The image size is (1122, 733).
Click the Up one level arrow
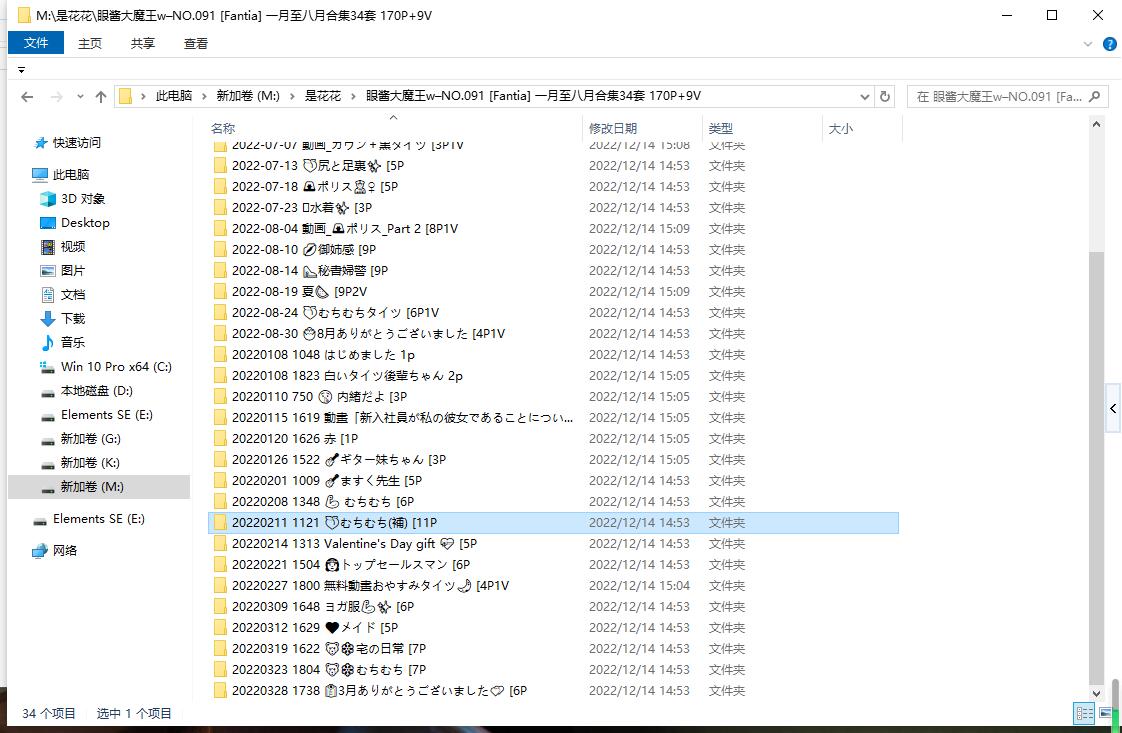point(100,97)
